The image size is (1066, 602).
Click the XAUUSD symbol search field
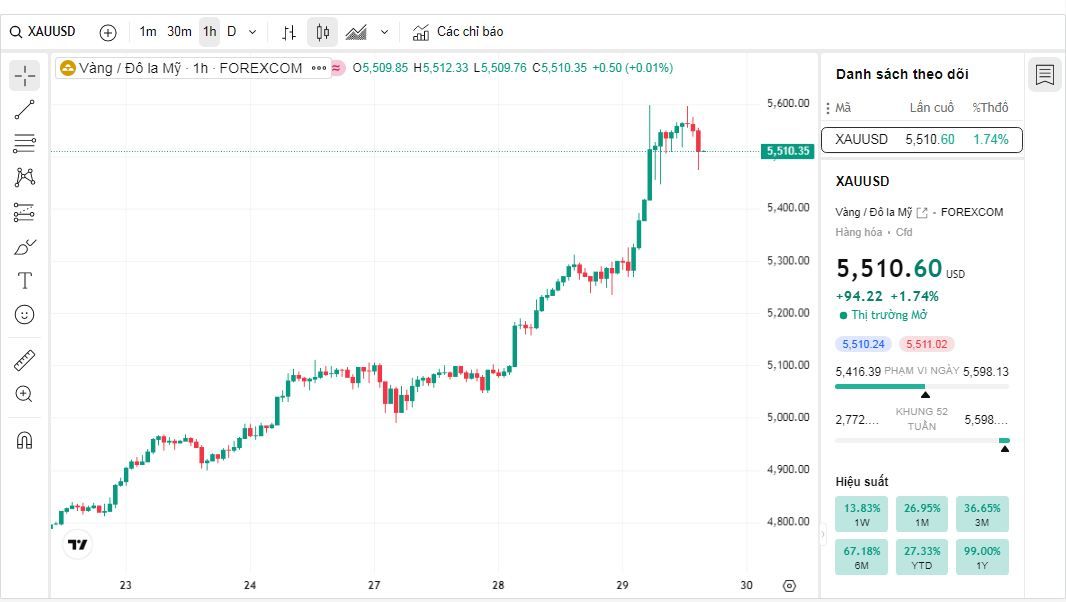coord(43,32)
